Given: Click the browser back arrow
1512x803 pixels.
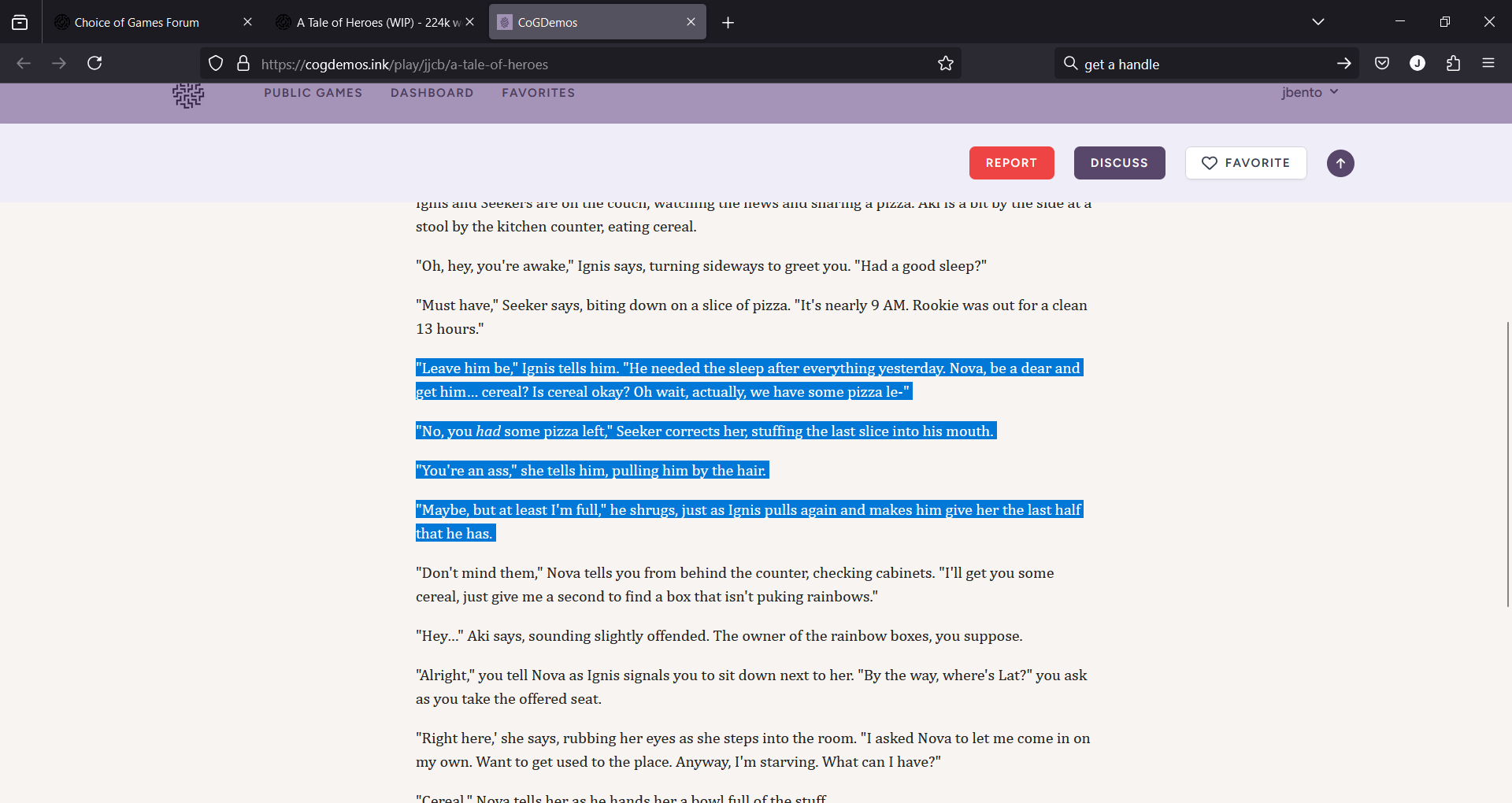Looking at the screenshot, I should tap(24, 64).
